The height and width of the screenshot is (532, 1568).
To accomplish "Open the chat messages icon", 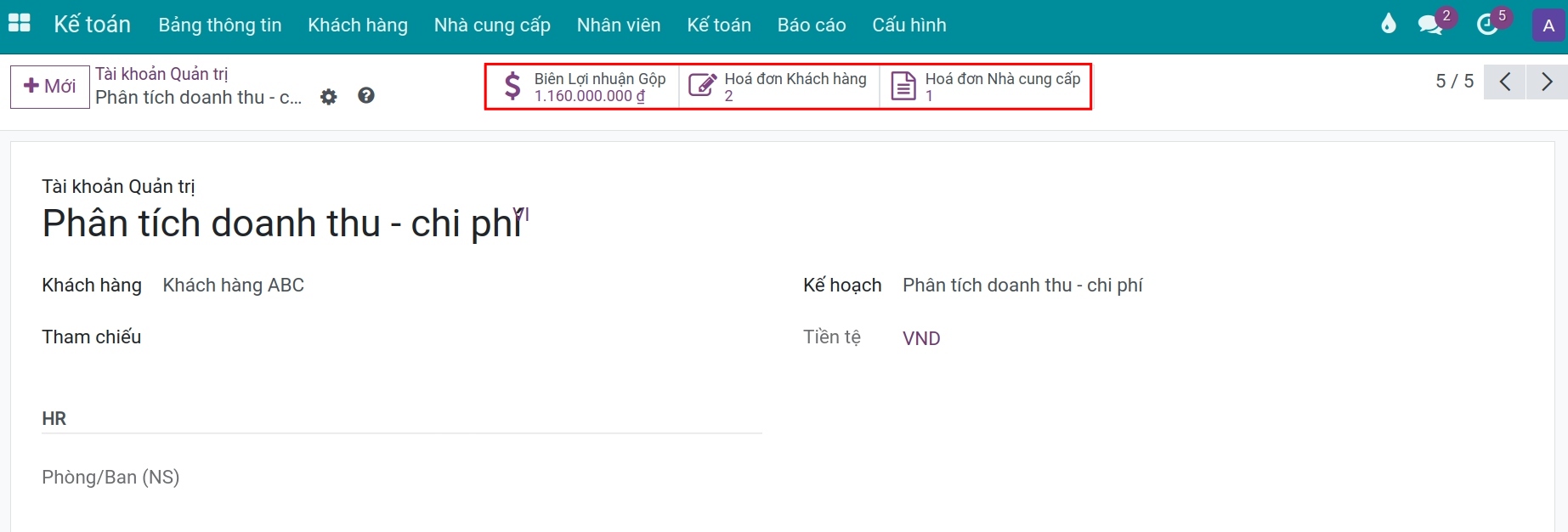I will point(1430,25).
